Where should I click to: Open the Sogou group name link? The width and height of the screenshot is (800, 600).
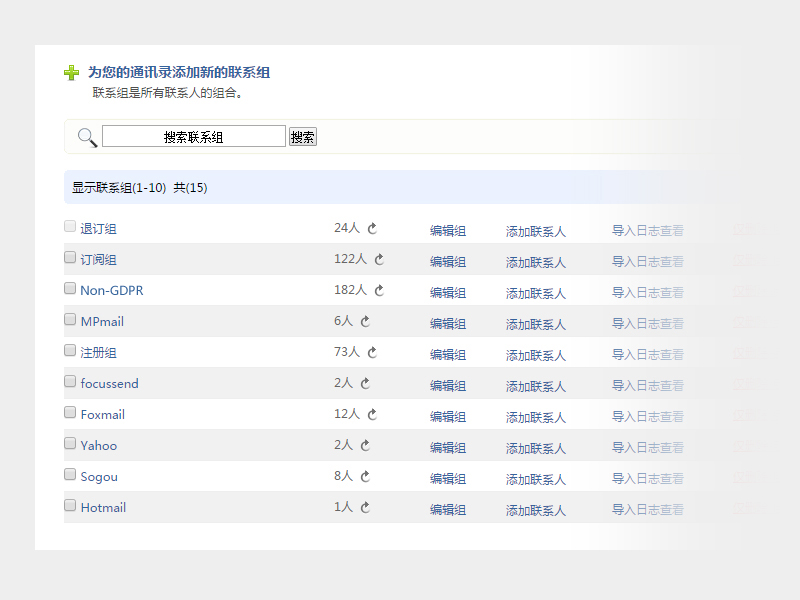[98, 477]
